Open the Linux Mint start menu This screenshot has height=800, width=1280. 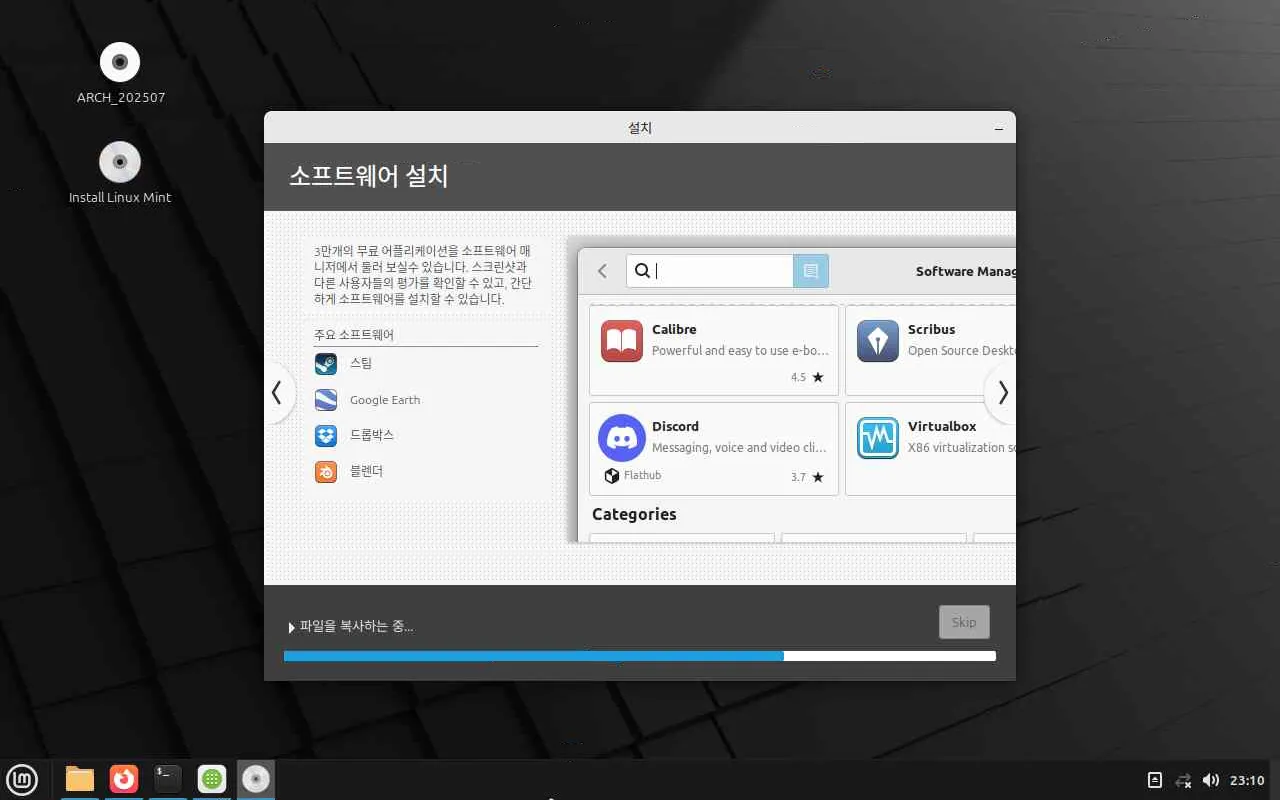coord(23,778)
